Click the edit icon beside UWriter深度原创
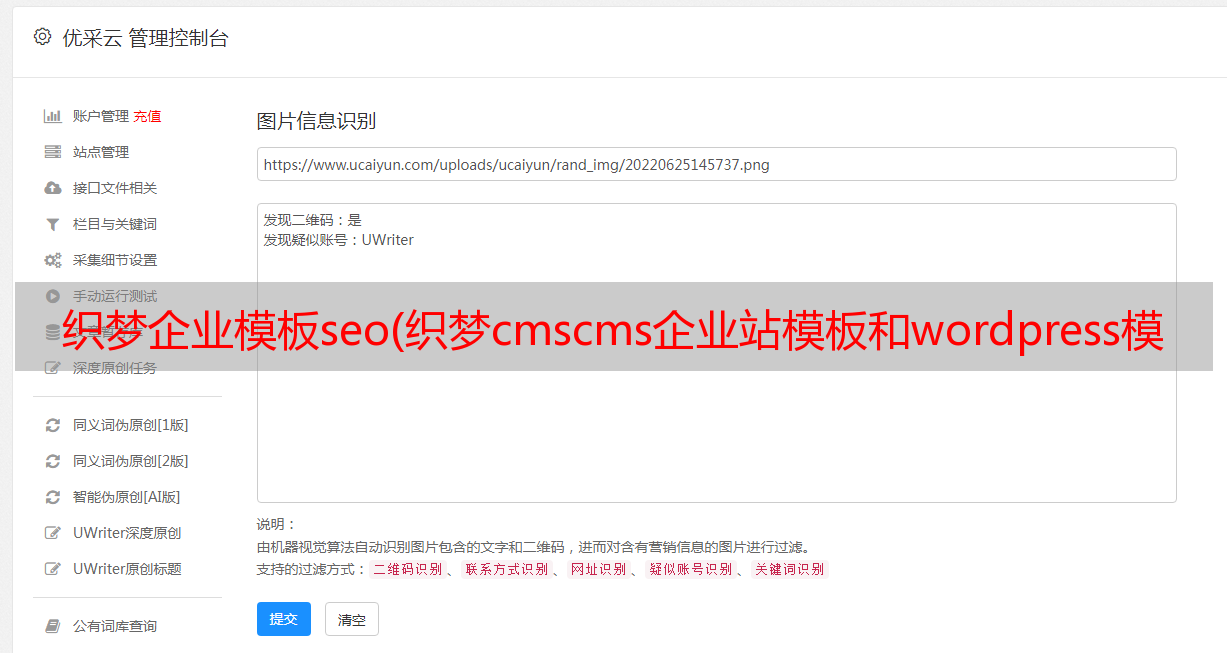The height and width of the screenshot is (653, 1227). pyautogui.click(x=53, y=533)
